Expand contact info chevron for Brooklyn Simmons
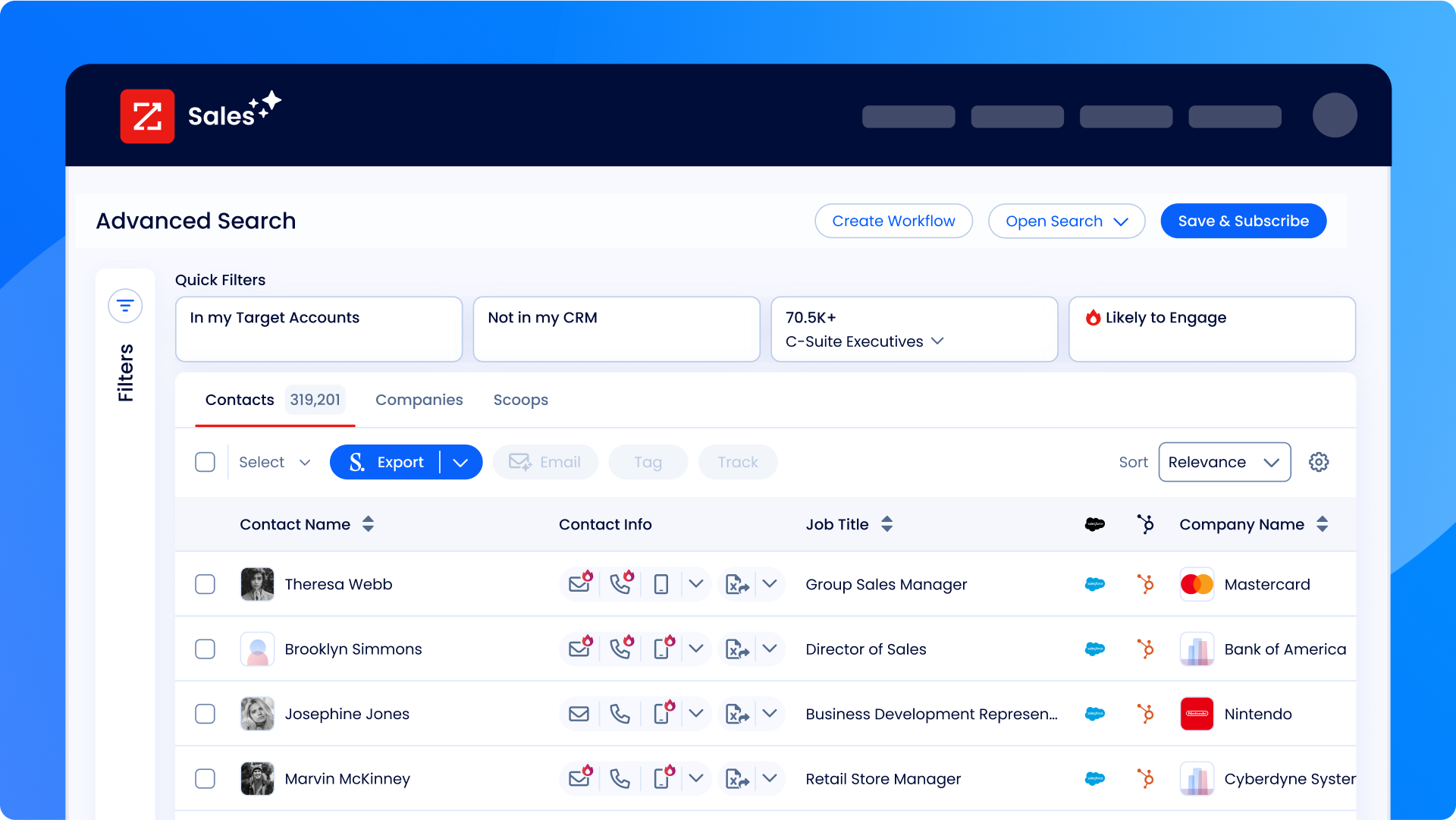Image resolution: width=1456 pixels, height=820 pixels. [x=696, y=649]
